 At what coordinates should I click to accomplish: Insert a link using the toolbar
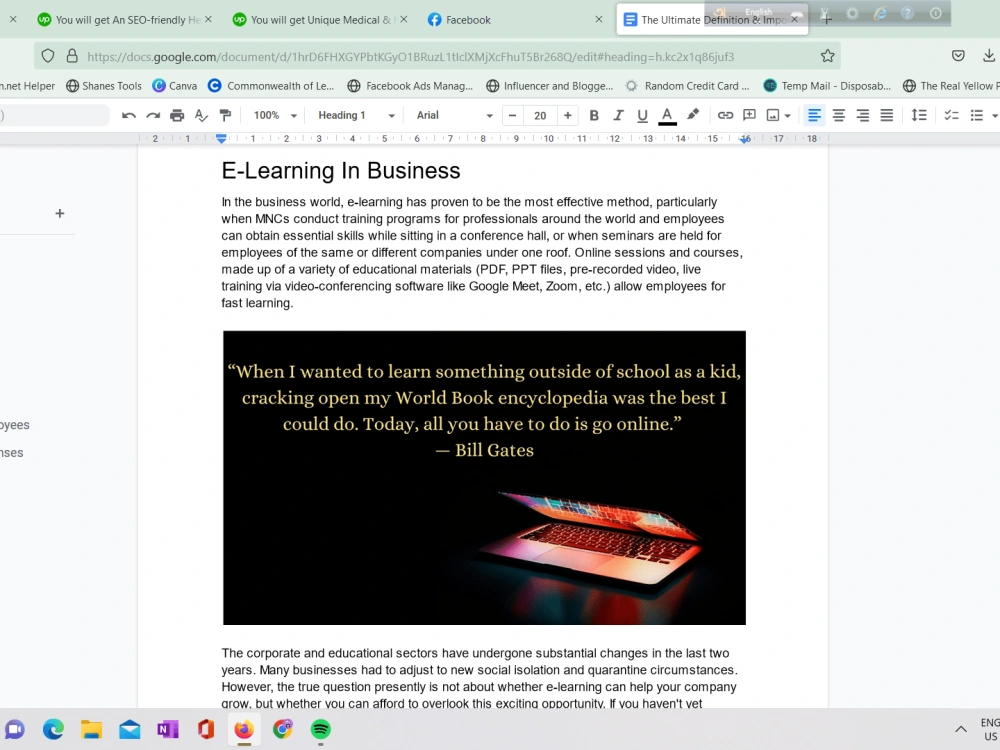(725, 115)
